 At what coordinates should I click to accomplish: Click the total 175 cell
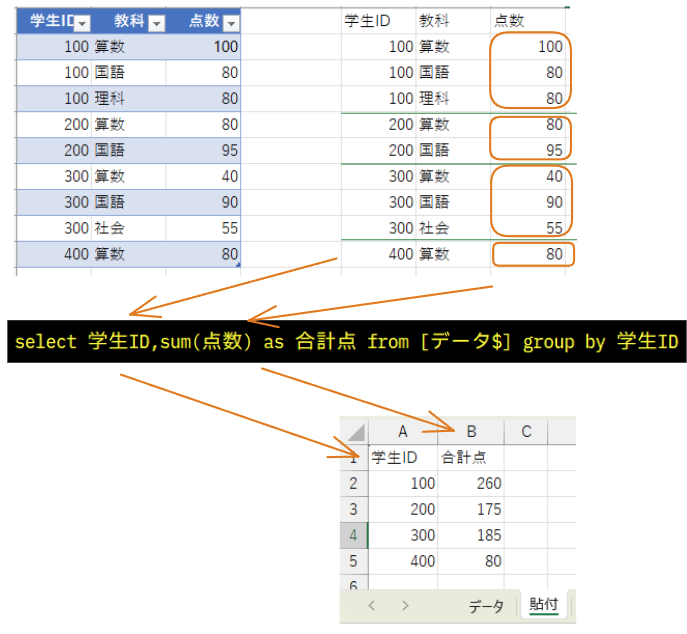471,510
